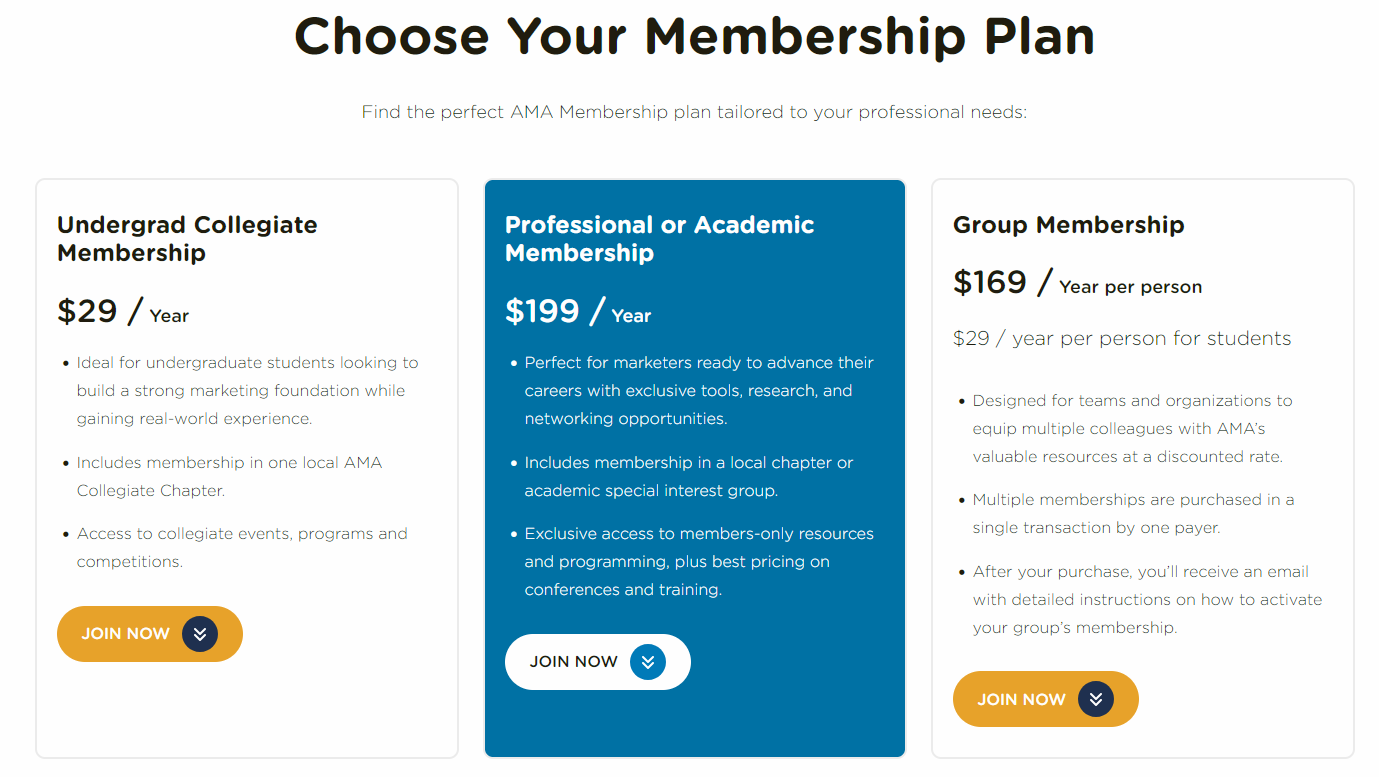
Task: Join now for Undergrad Collegiate Membership
Action: pos(126,634)
